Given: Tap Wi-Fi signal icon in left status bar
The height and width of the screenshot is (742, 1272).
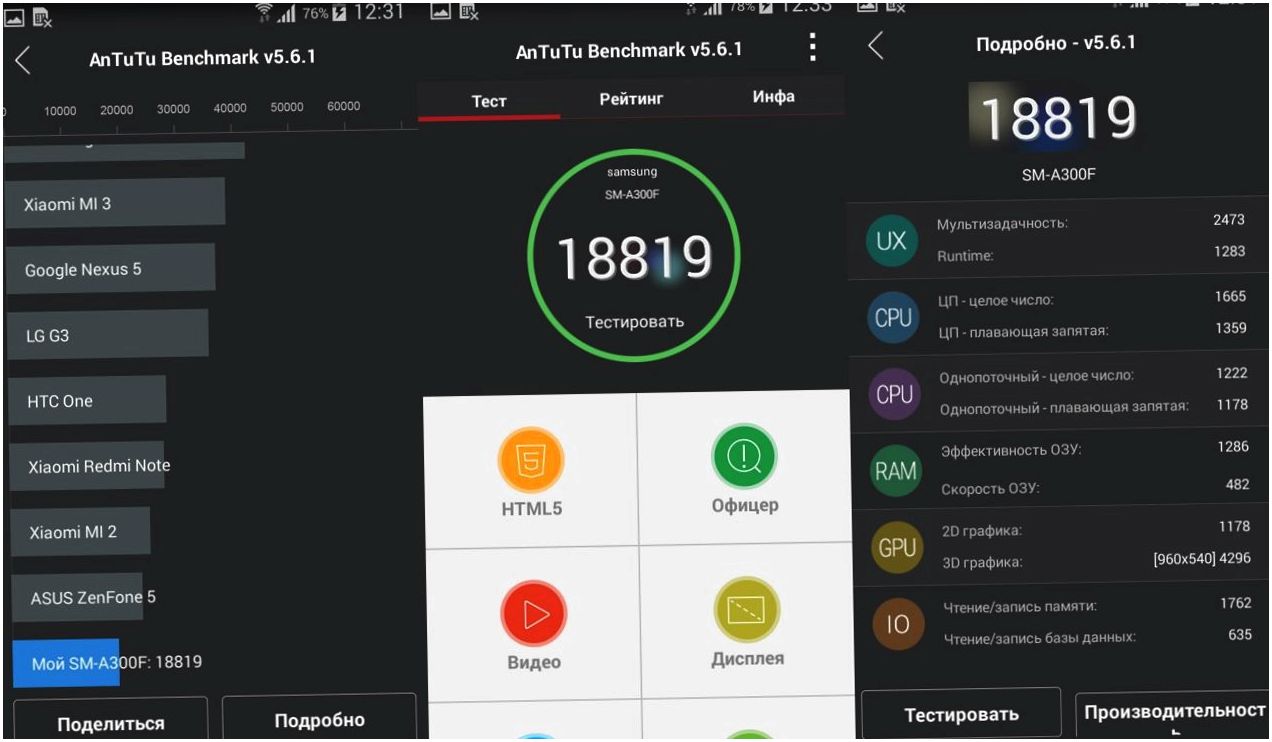Looking at the screenshot, I should 265,13.
